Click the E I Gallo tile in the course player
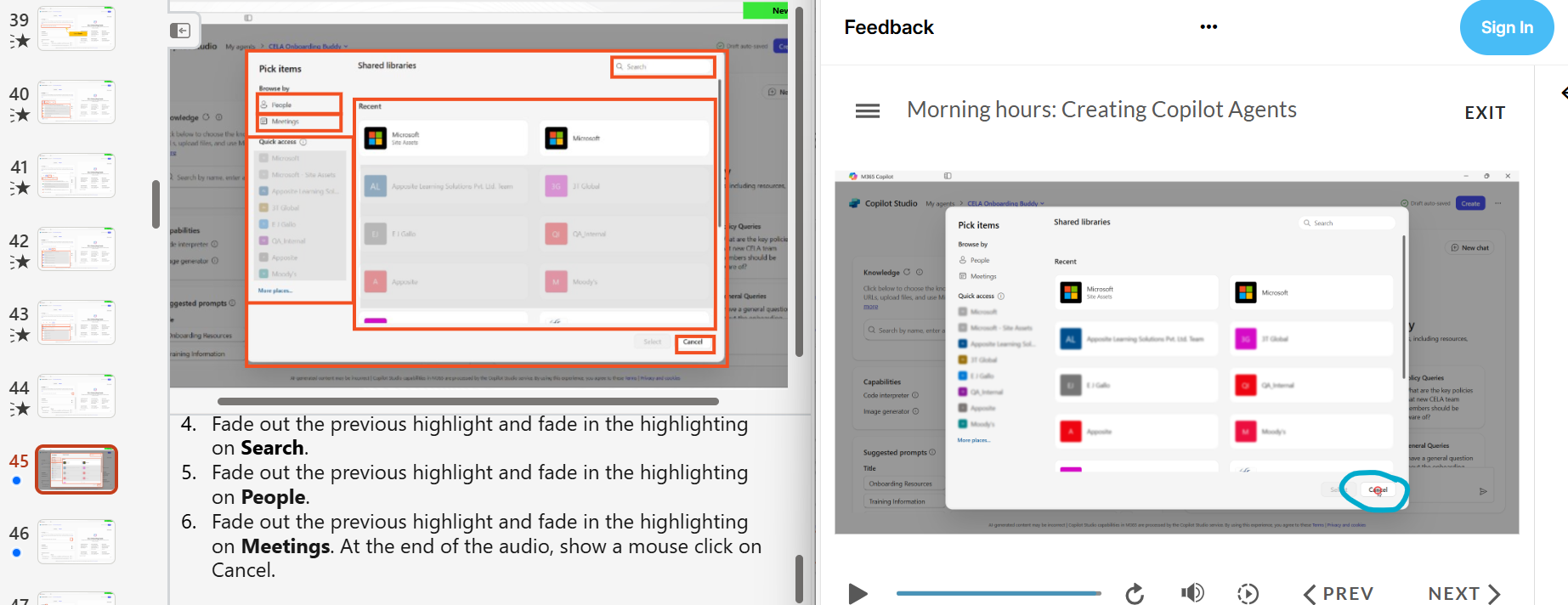Screen dimensions: 1568x605 pos(1136,385)
